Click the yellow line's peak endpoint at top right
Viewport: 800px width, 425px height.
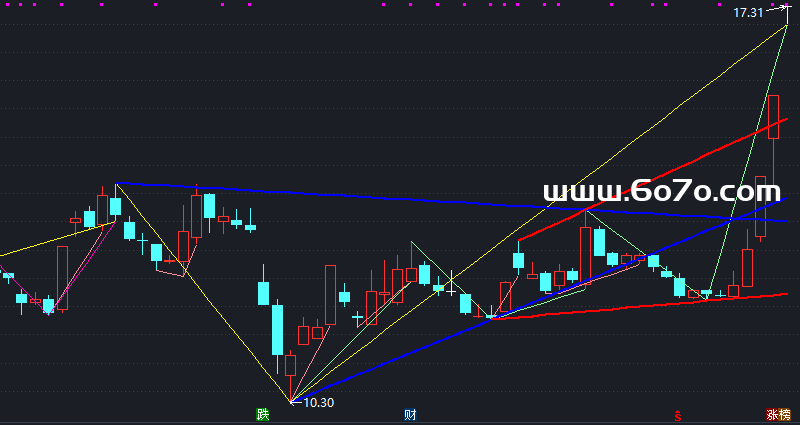[787, 27]
